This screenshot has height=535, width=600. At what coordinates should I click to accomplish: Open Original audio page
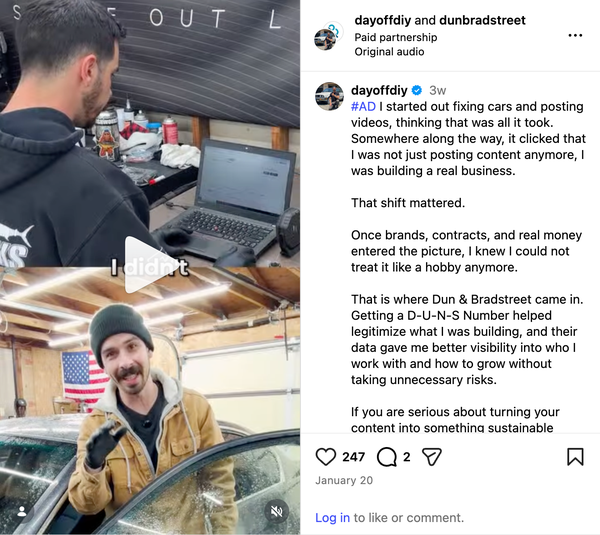click(389, 52)
